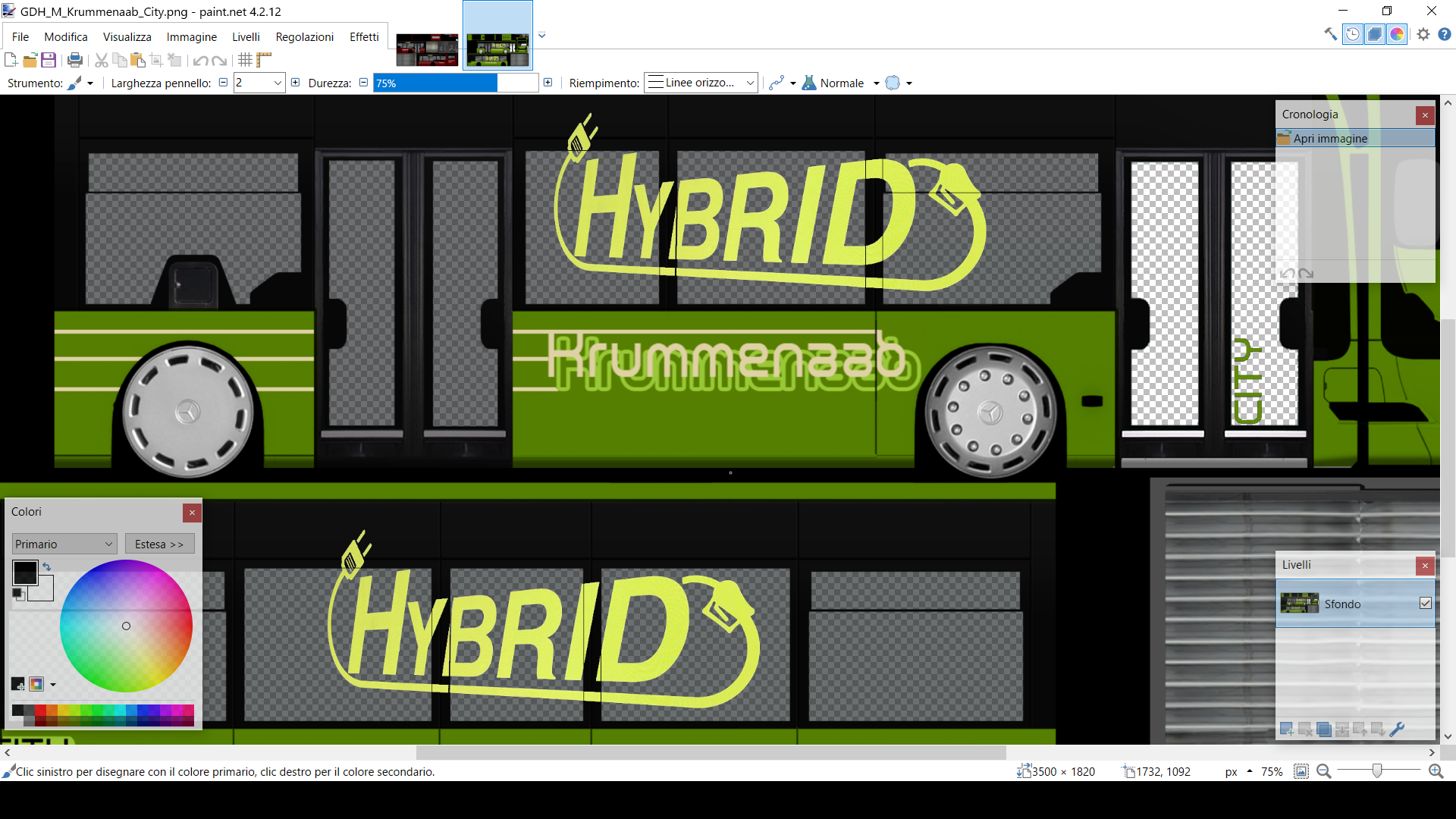
Task: Open the Livelli menu
Action: (x=246, y=36)
